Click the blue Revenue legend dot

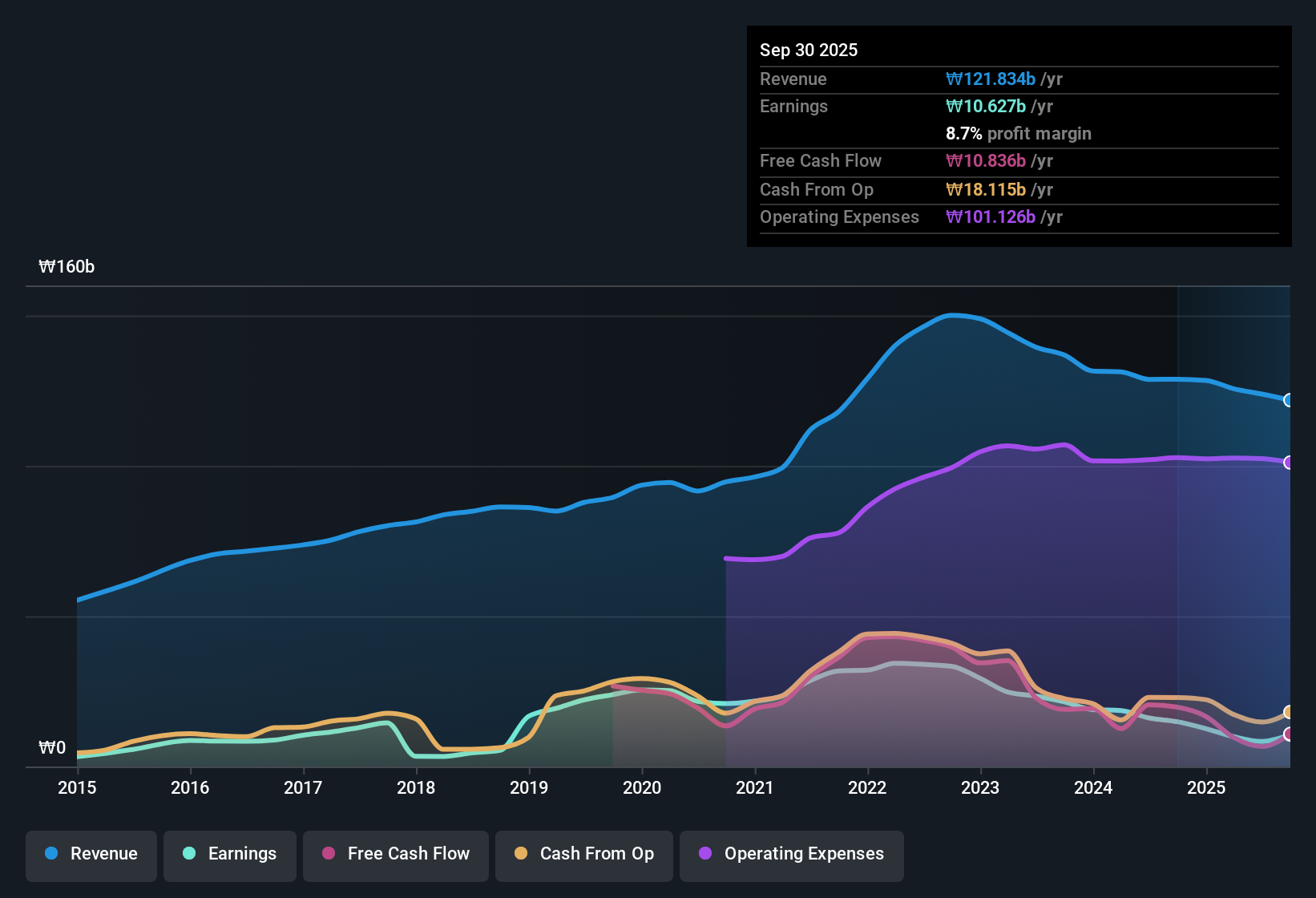(x=50, y=854)
